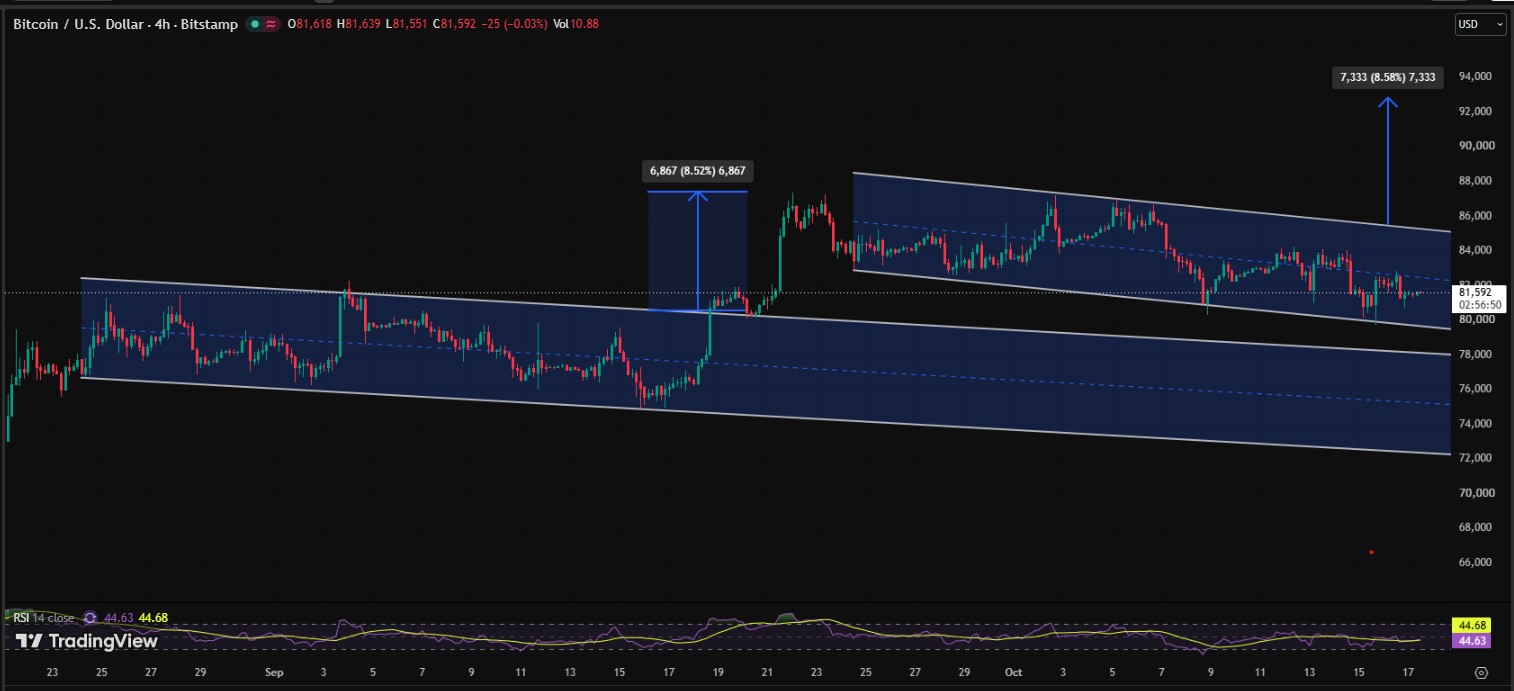
Task: Click the 6,867 (8.52%) measurement label
Action: click(x=698, y=171)
